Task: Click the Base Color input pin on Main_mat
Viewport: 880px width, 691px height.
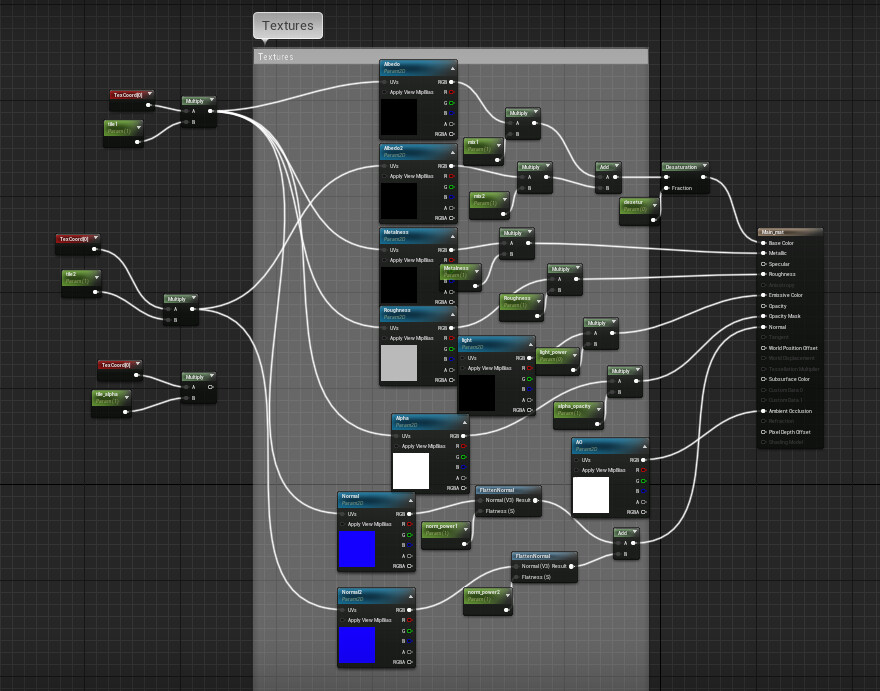Action: click(763, 243)
